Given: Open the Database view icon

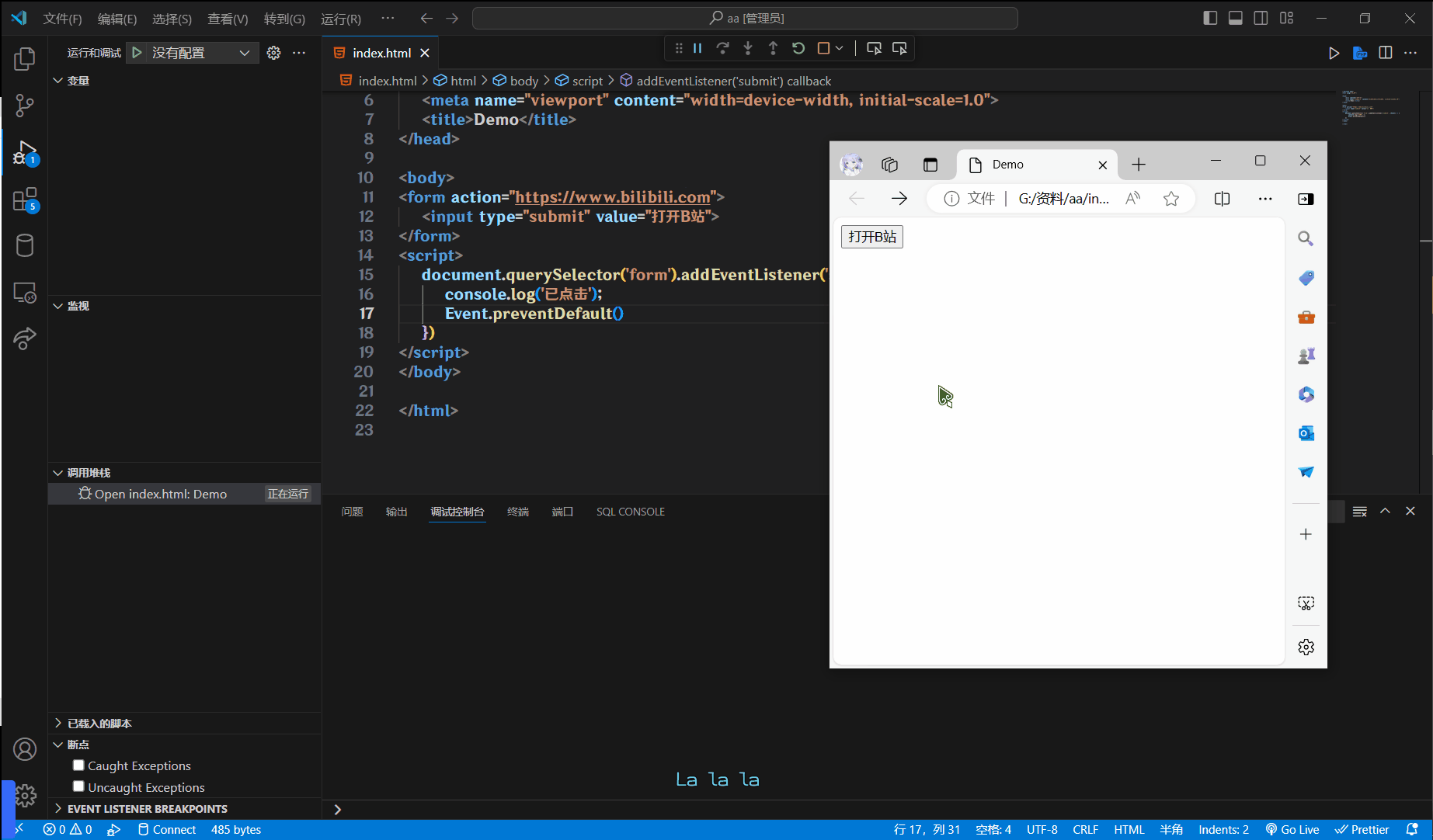Looking at the screenshot, I should [x=25, y=246].
